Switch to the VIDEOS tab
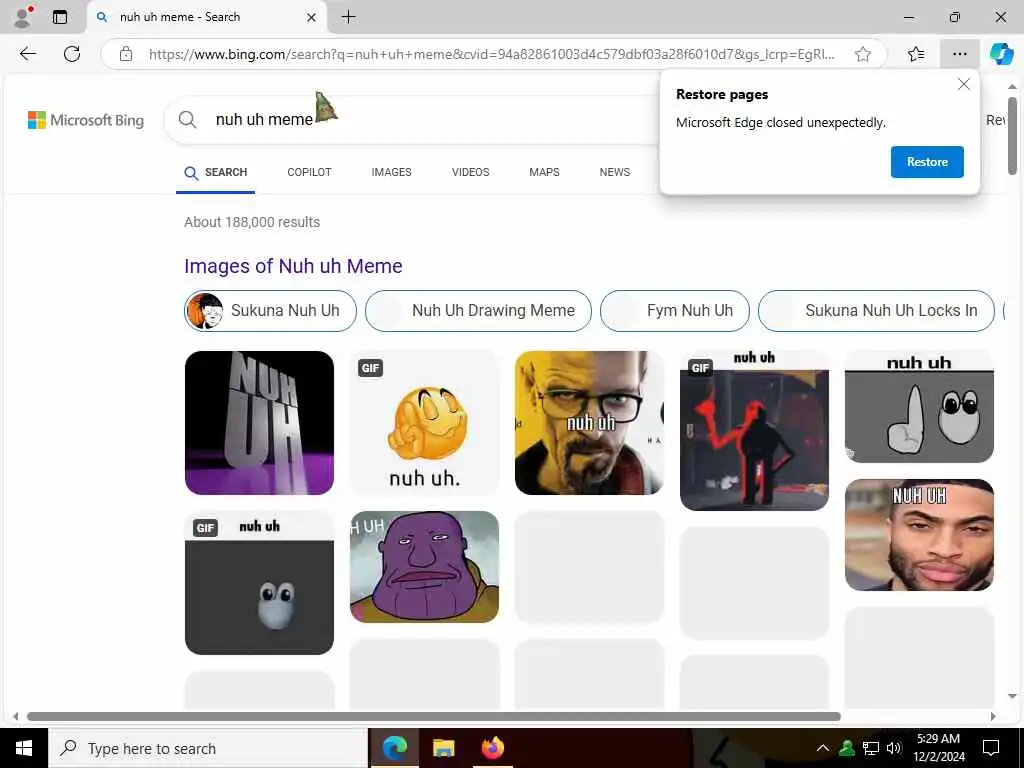Viewport: 1024px width, 768px height. (470, 172)
